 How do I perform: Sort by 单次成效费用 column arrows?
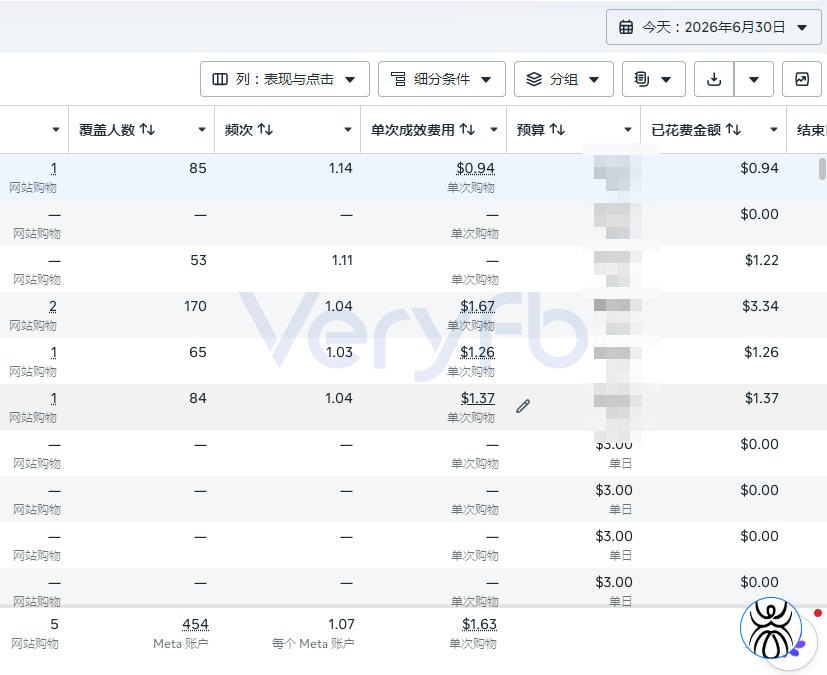(x=467, y=130)
